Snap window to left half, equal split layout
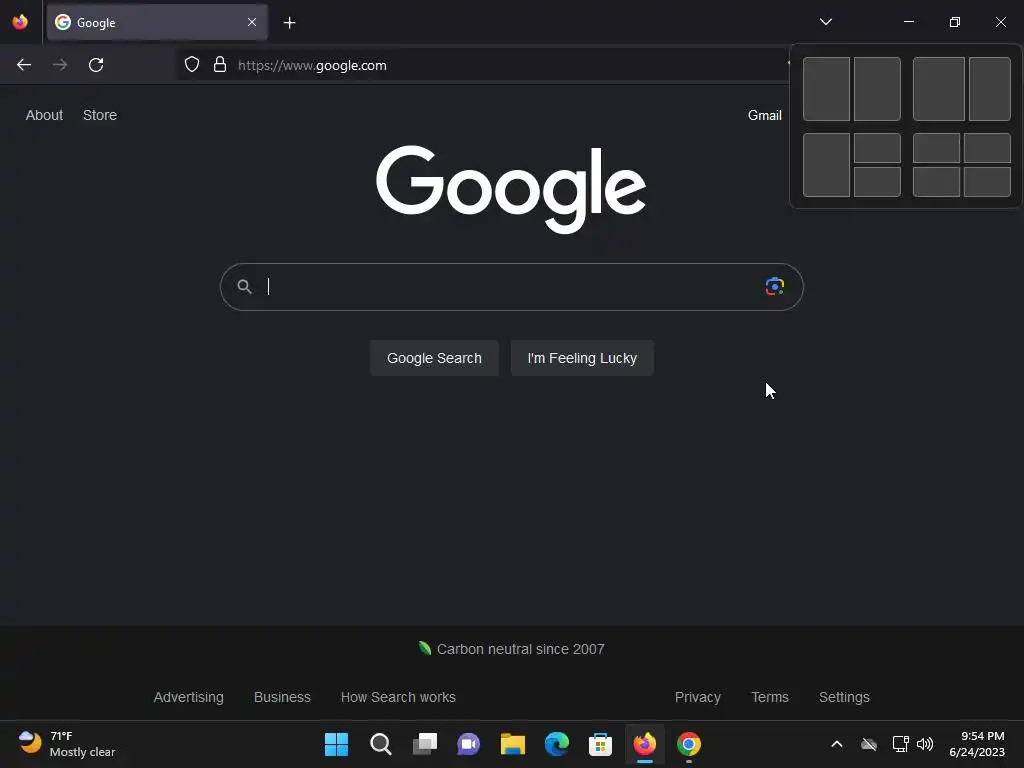This screenshot has width=1024, height=768. pyautogui.click(x=826, y=89)
